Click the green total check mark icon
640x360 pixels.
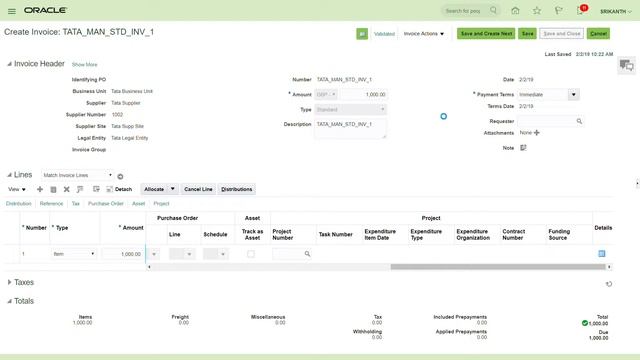(584, 323)
